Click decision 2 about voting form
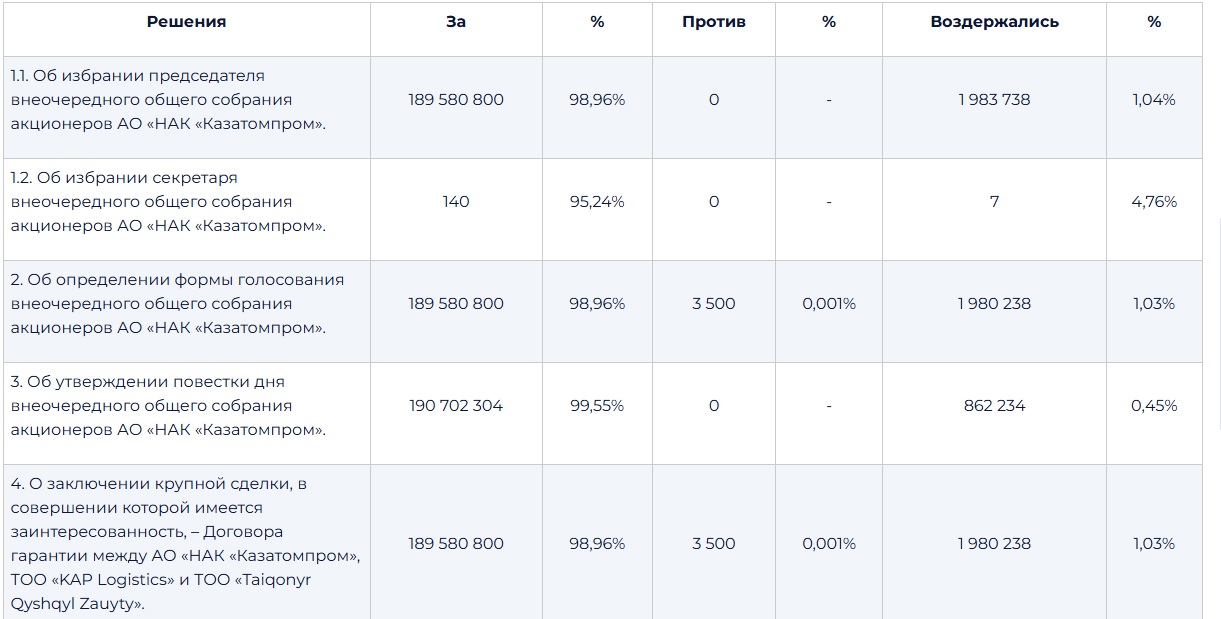Screen dimensions: 1221x619 (x=177, y=304)
